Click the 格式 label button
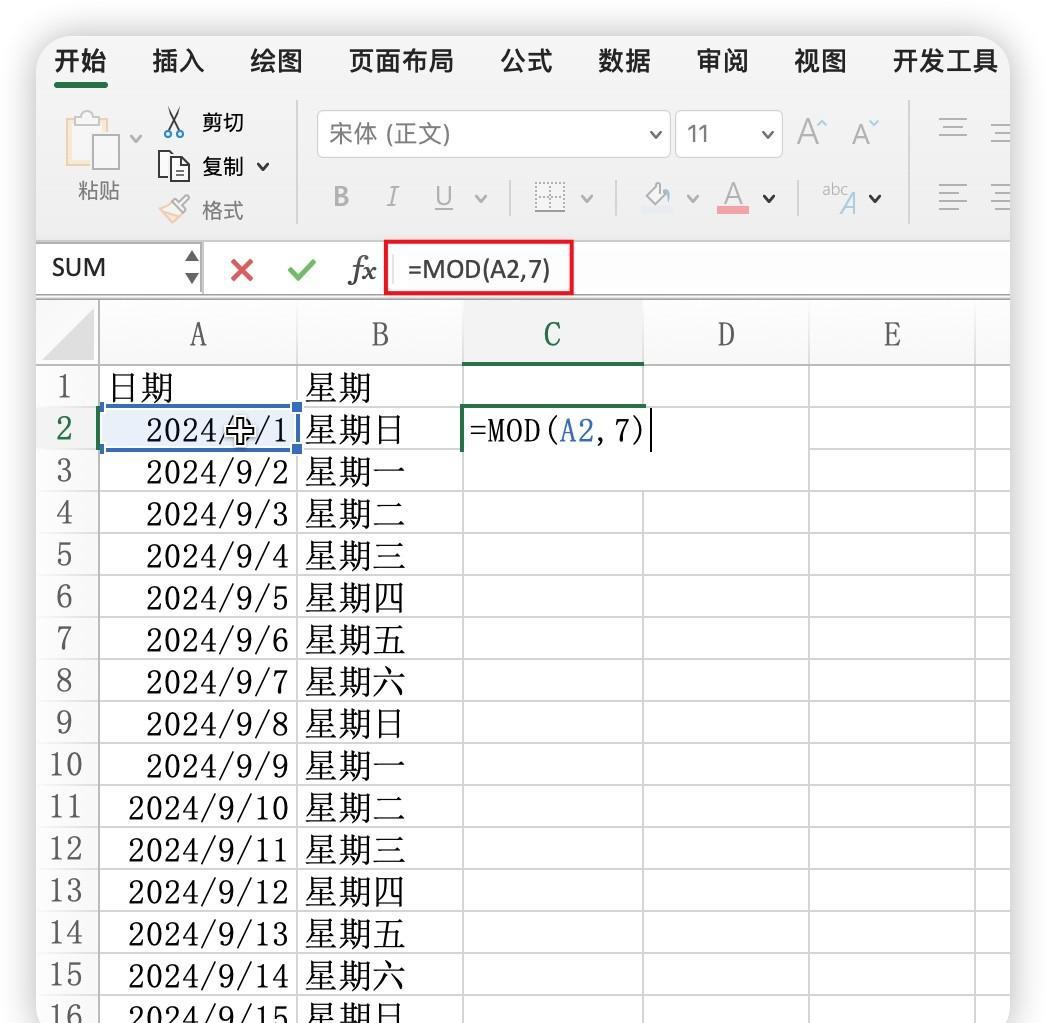 click(223, 211)
